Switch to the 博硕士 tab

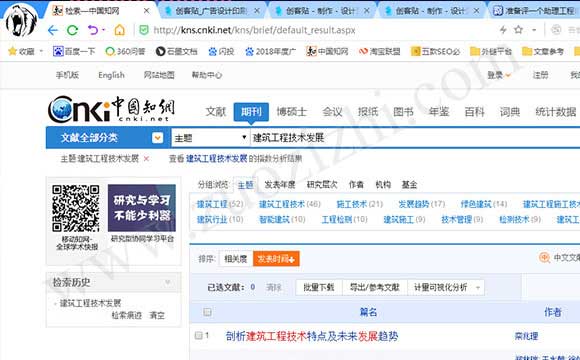click(291, 112)
